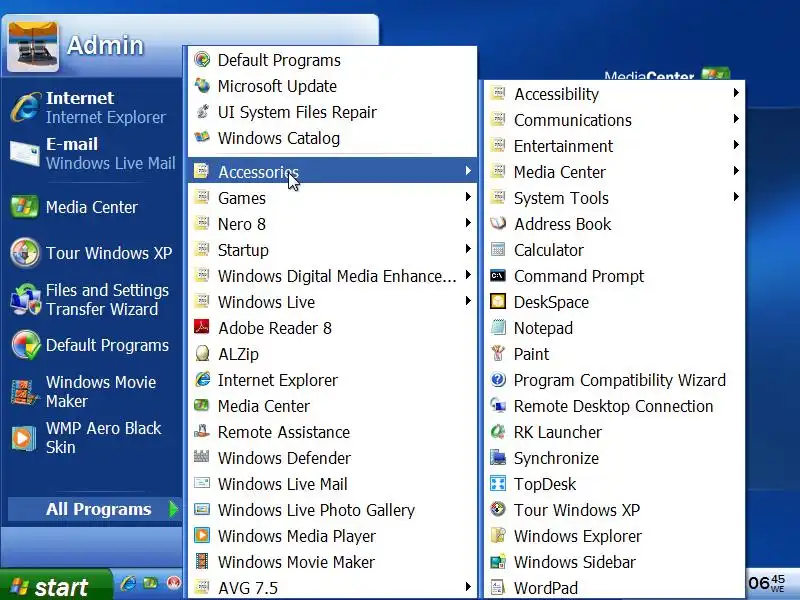Click the Synchronize icon

click(498, 458)
